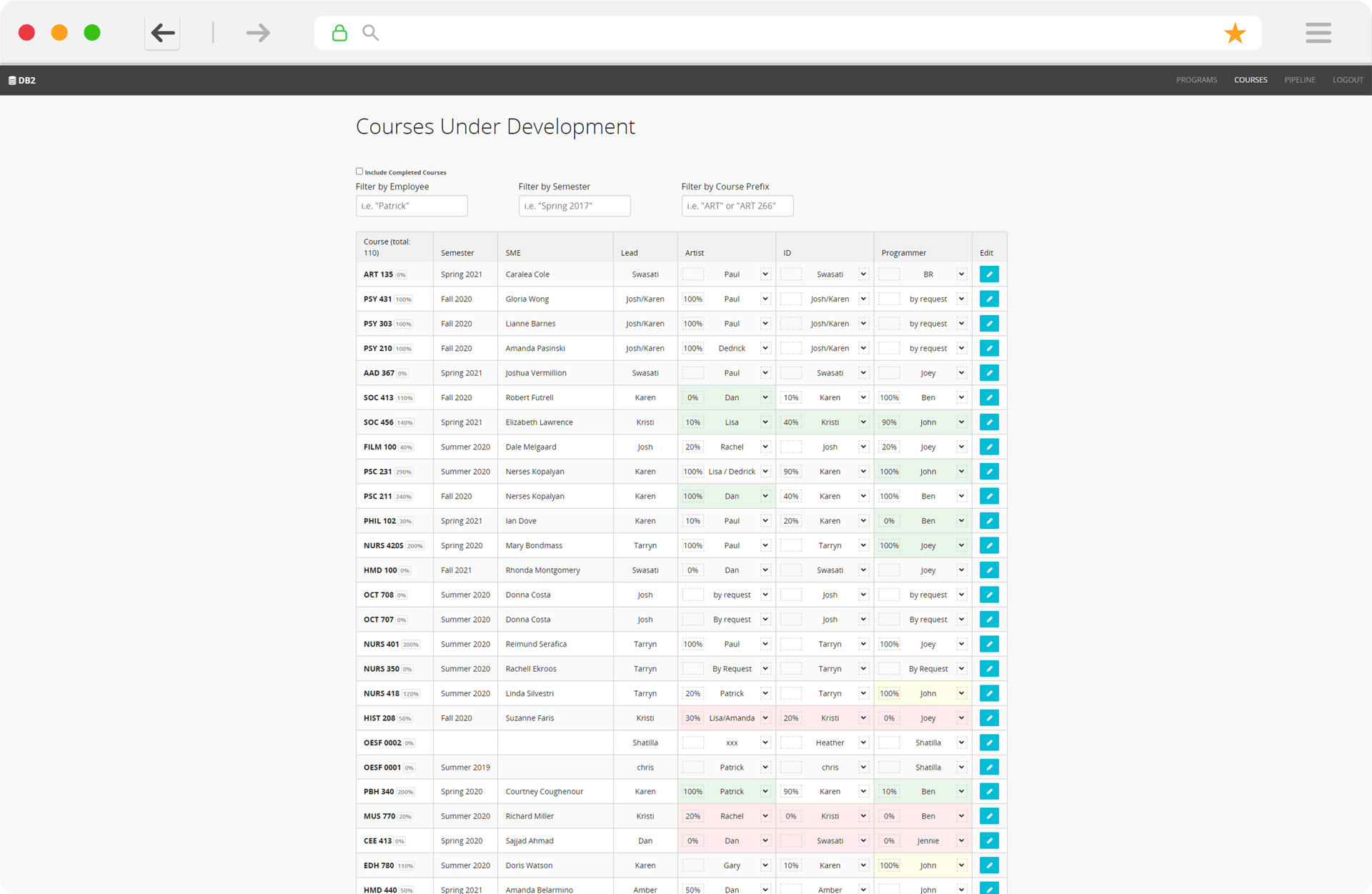Enable the Include Completed Courses option

tap(360, 172)
